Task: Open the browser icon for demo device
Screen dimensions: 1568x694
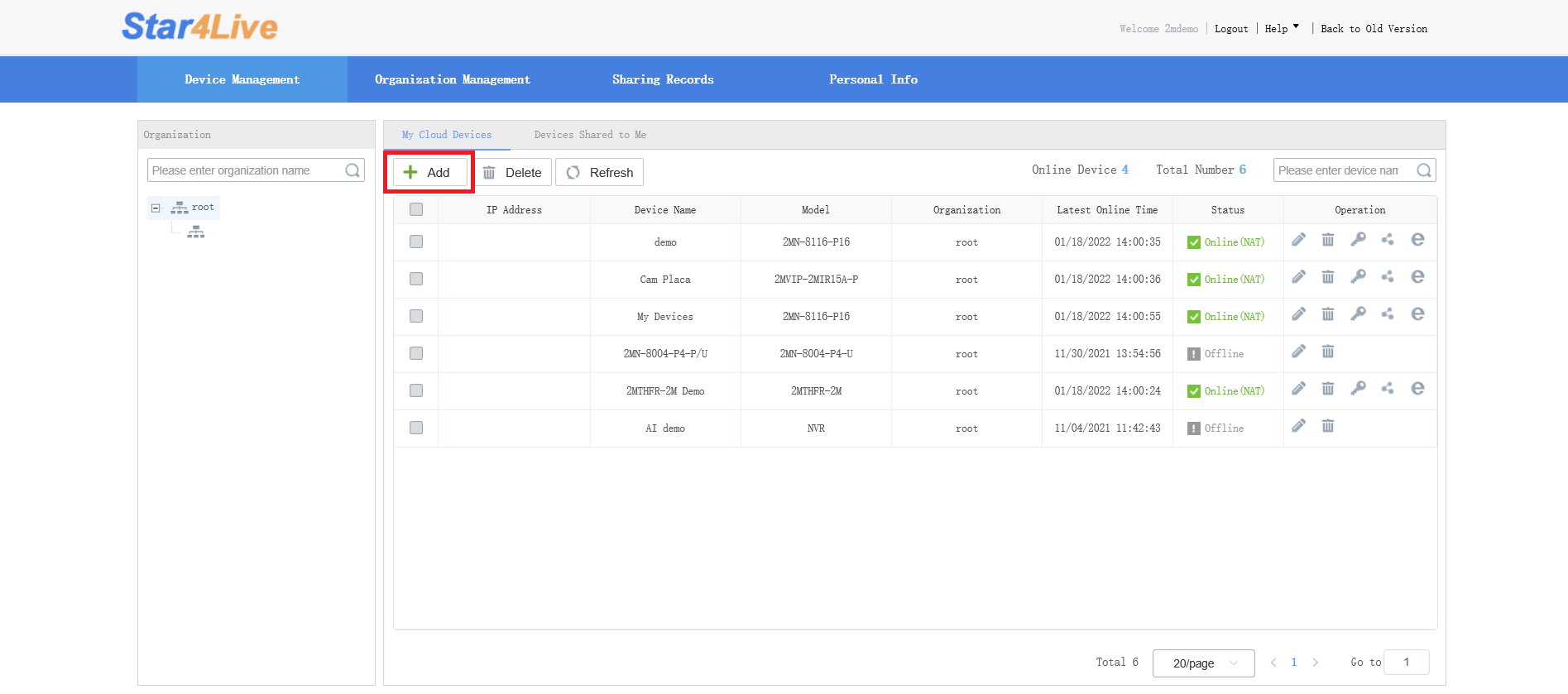Action: [1417, 240]
